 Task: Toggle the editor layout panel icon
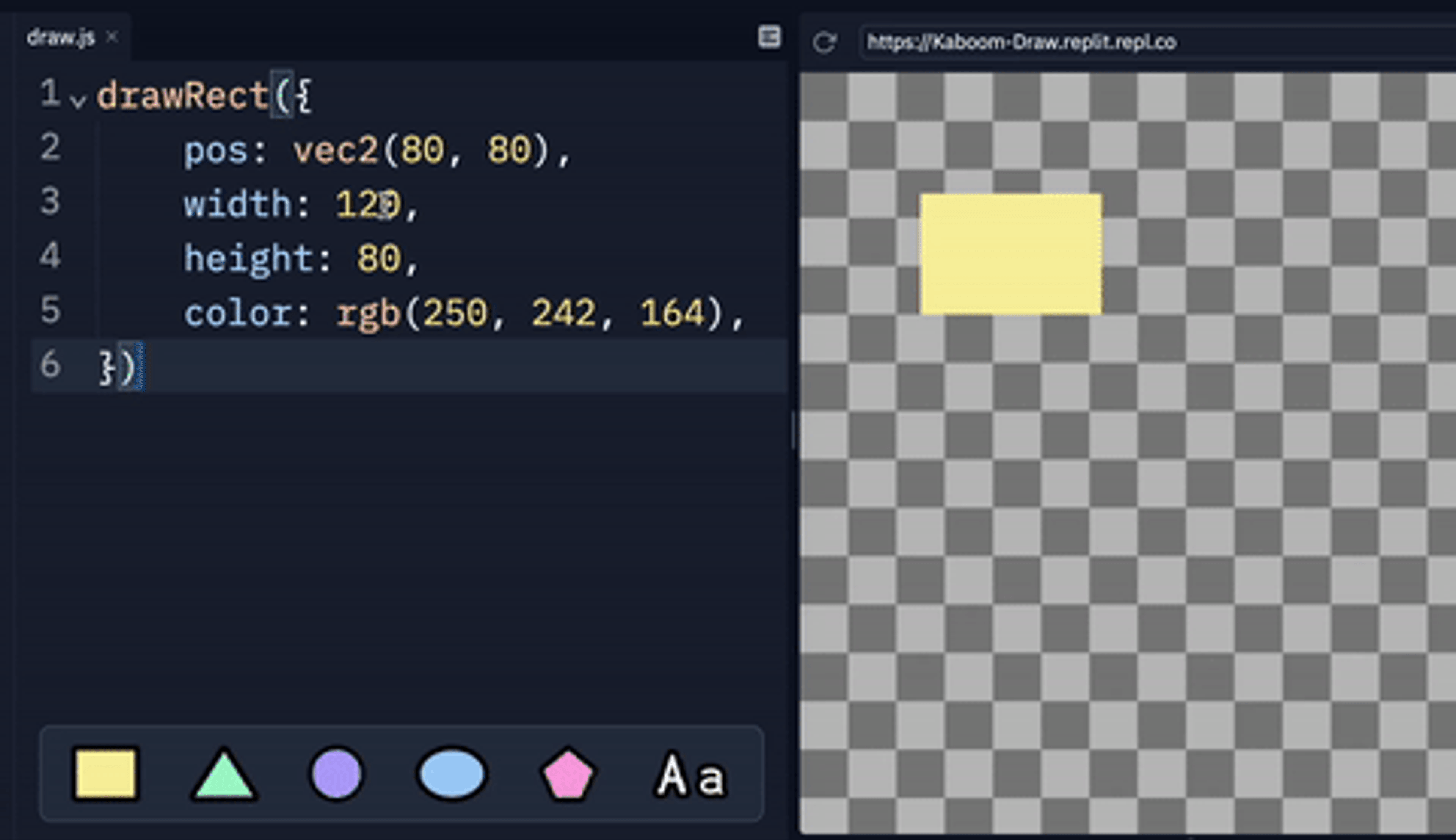pyautogui.click(x=769, y=37)
